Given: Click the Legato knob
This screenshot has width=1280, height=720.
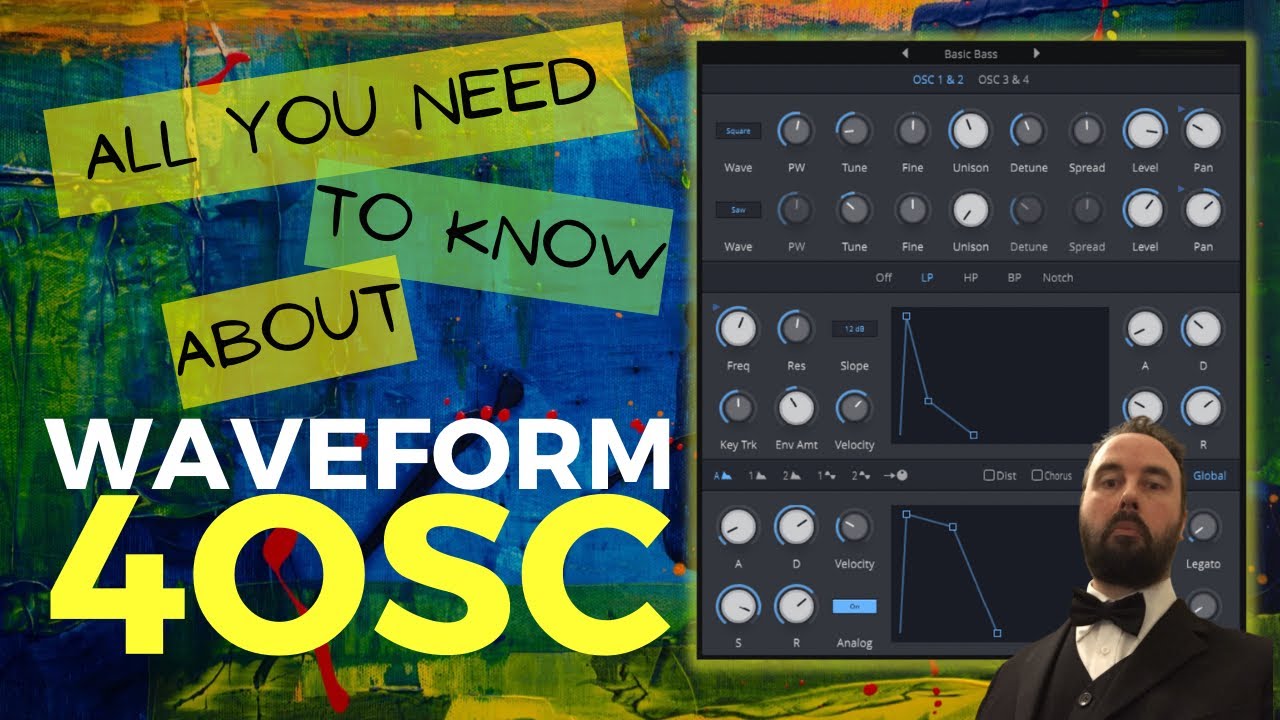Looking at the screenshot, I should click(1203, 526).
